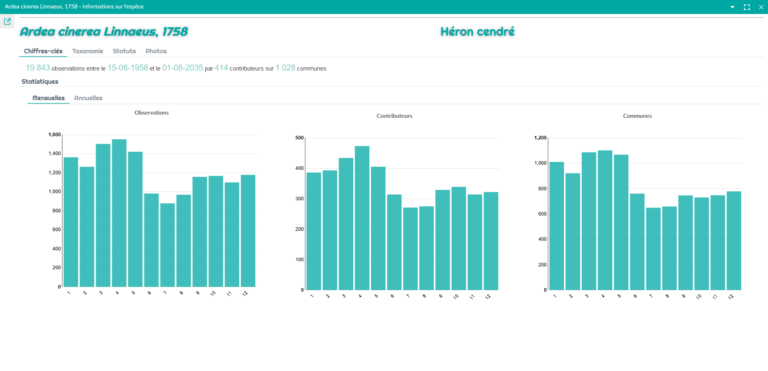768x371 pixels.
Task: Click month 6 bar in Communes chart
Action: (x=637, y=242)
